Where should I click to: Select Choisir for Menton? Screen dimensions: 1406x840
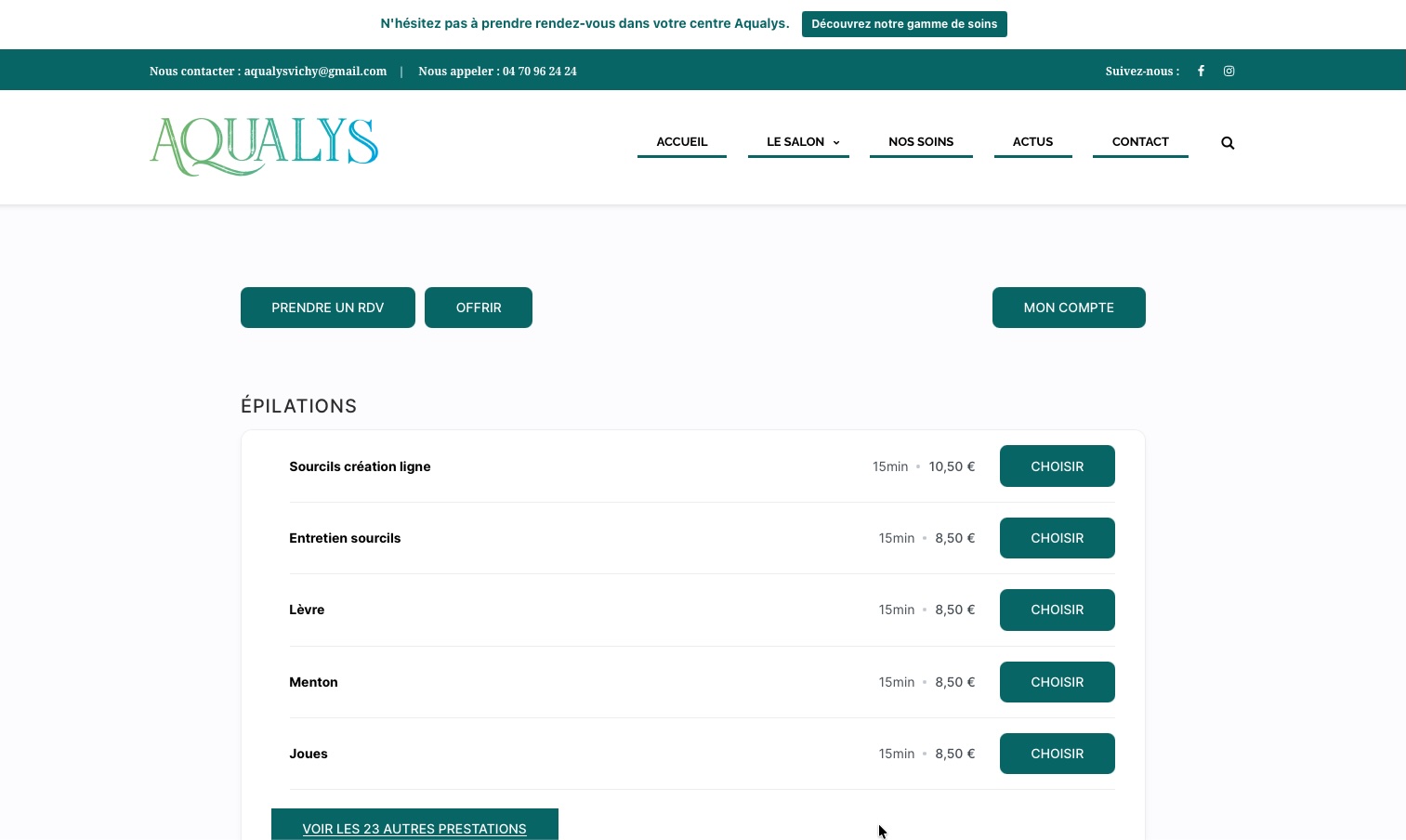(1057, 682)
